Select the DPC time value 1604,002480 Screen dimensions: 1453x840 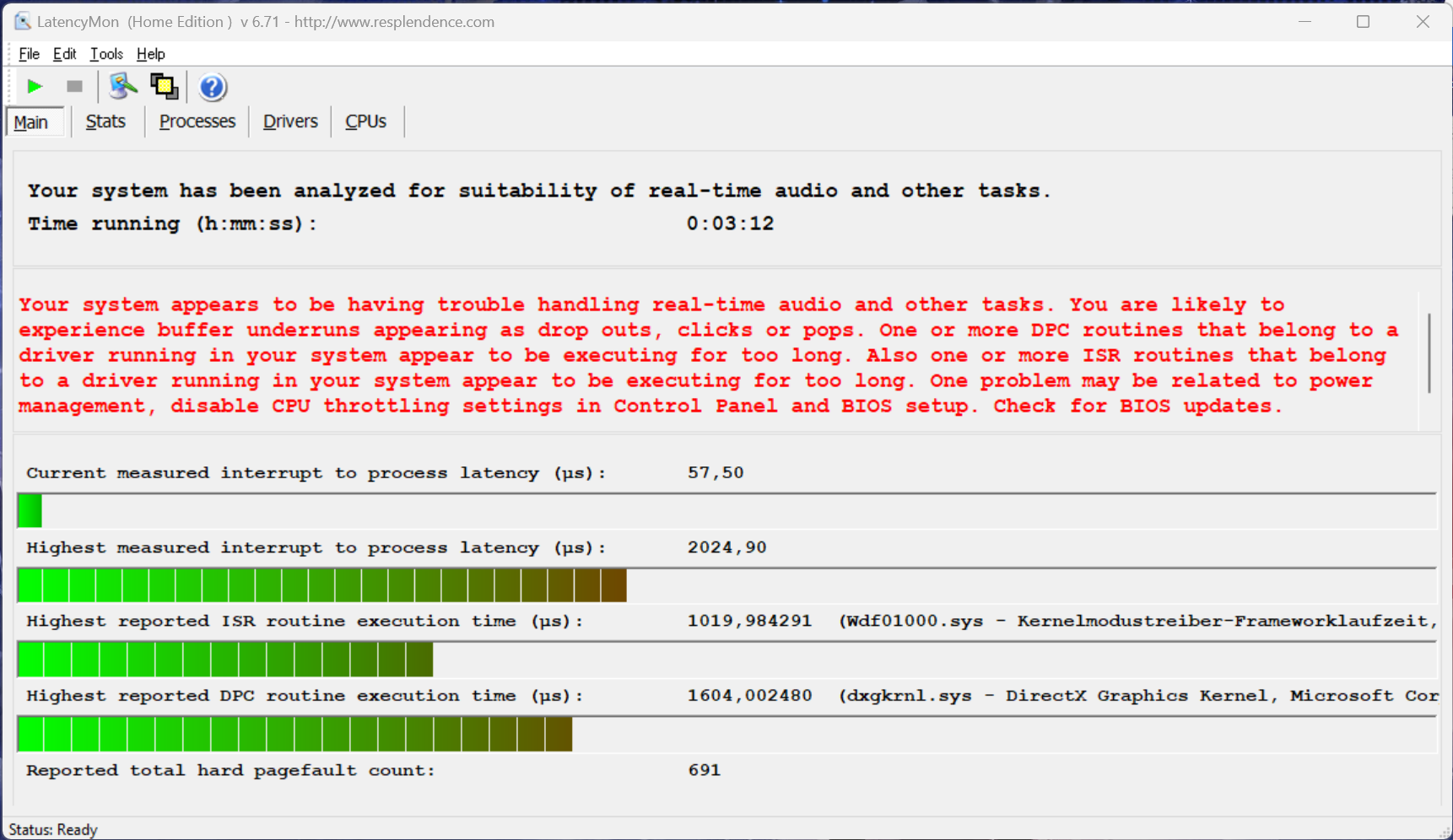(x=749, y=696)
